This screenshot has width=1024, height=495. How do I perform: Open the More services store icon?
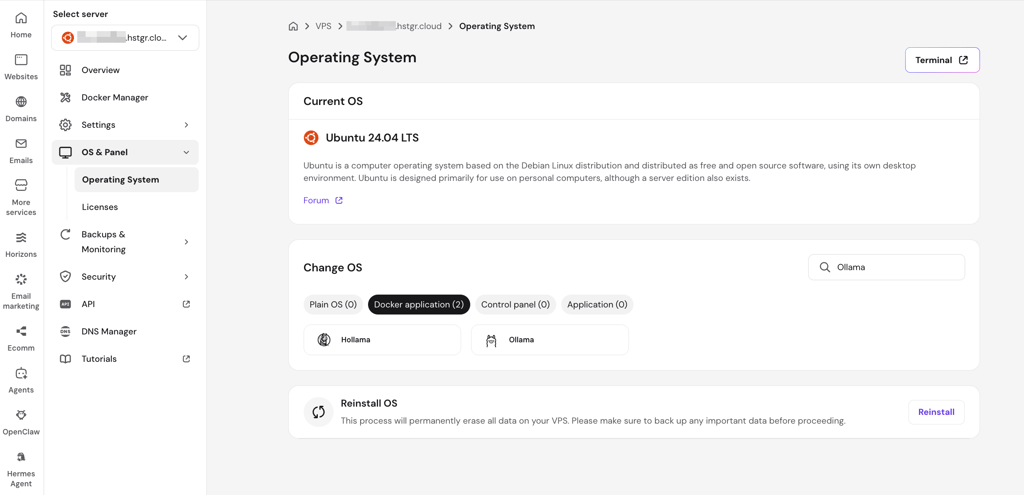point(21,185)
